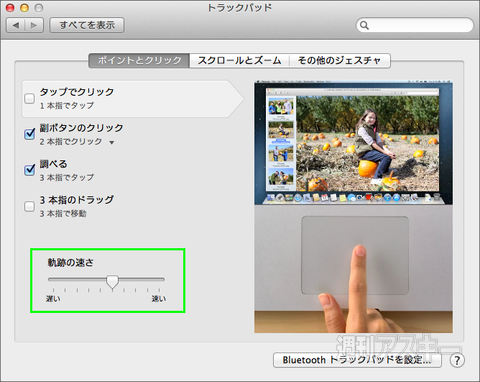Viewport: 480px width, 382px height.
Task: Click the 軌跡の速さ slider knob
Action: pyautogui.click(x=112, y=282)
